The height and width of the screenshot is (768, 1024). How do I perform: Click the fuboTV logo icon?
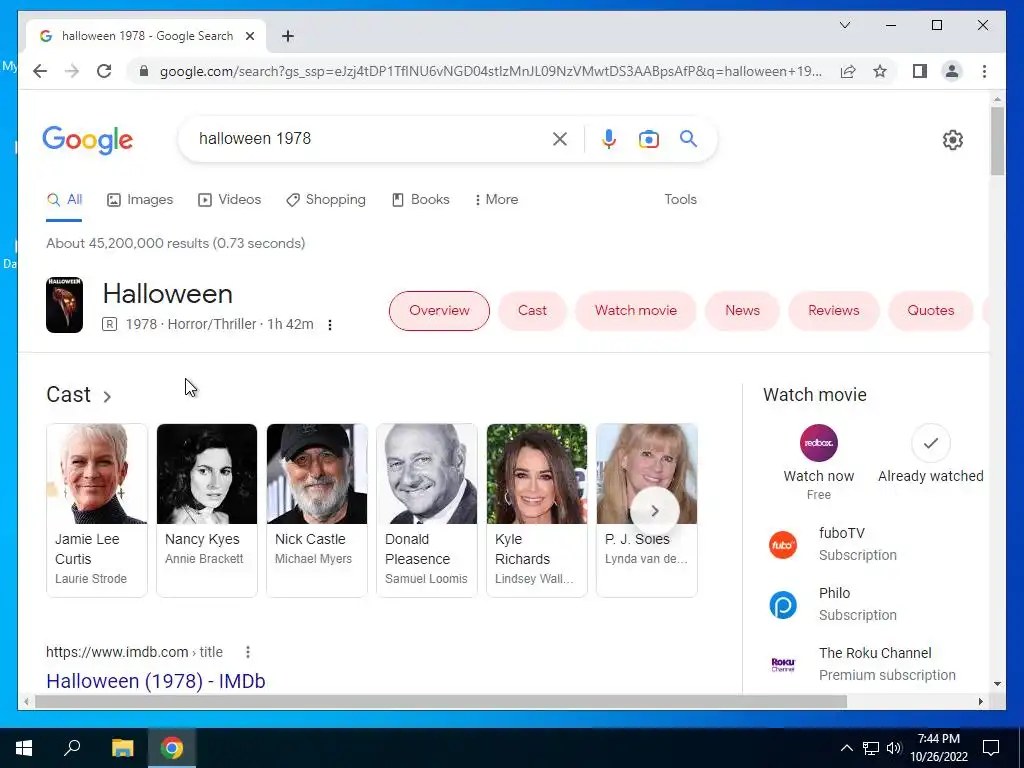[782, 545]
